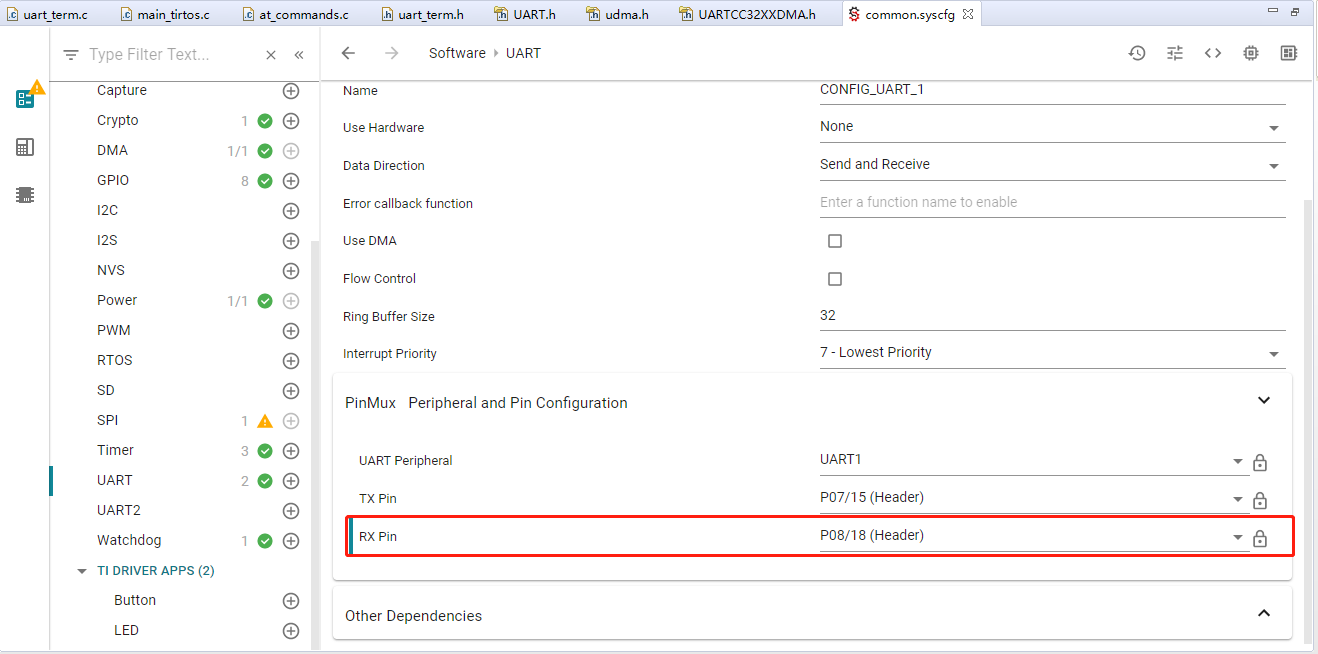Enable the Flow Control checkbox

[835, 279]
